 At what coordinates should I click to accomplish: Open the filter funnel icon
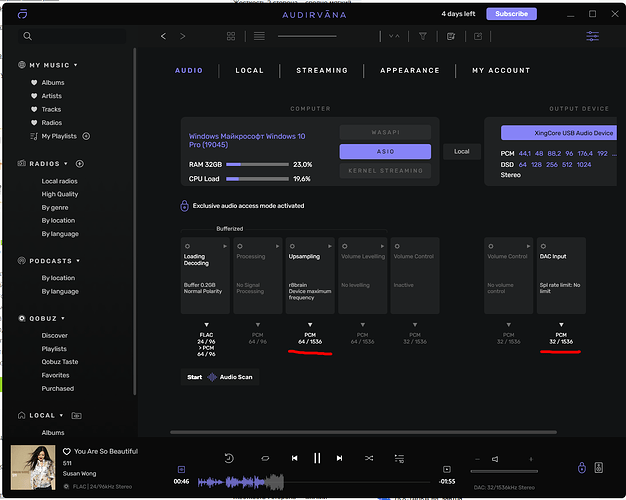[x=422, y=36]
